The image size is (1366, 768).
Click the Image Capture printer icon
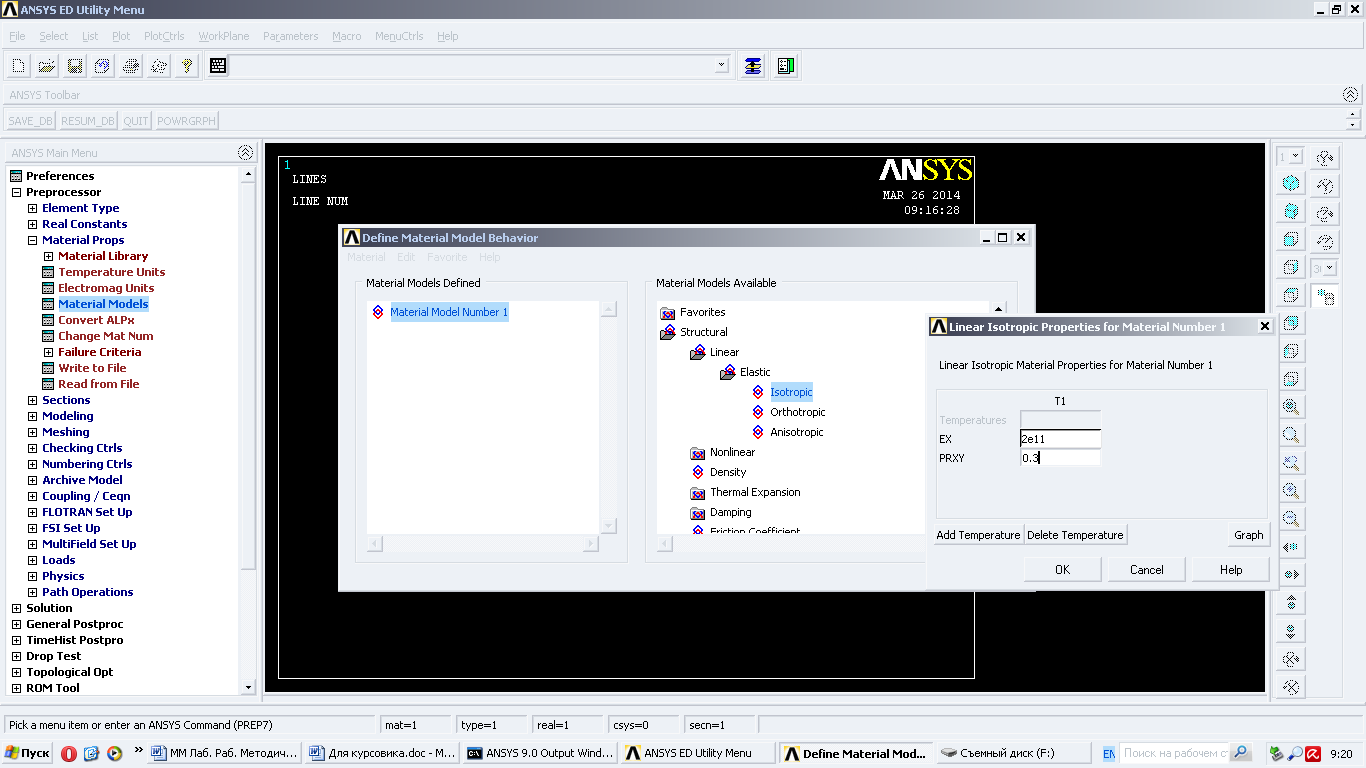click(x=130, y=66)
